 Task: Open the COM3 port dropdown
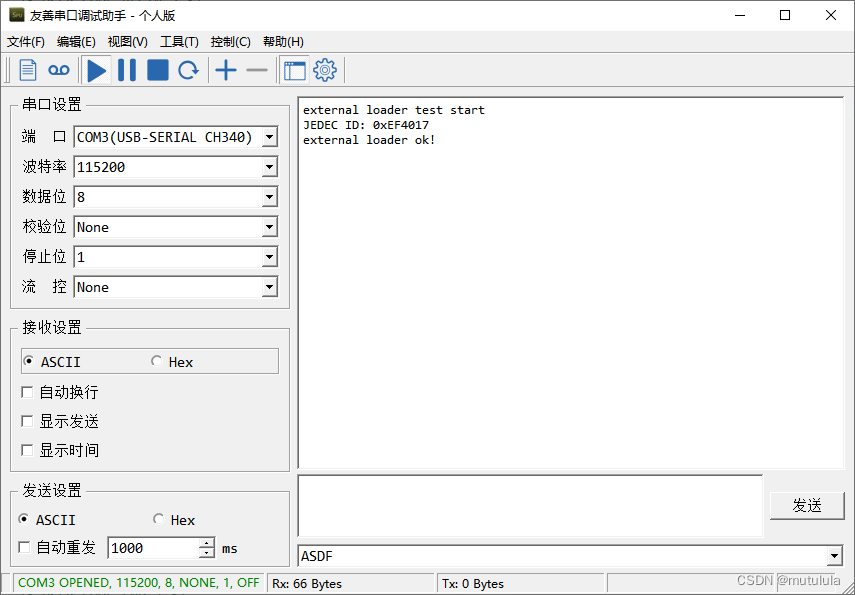point(270,137)
